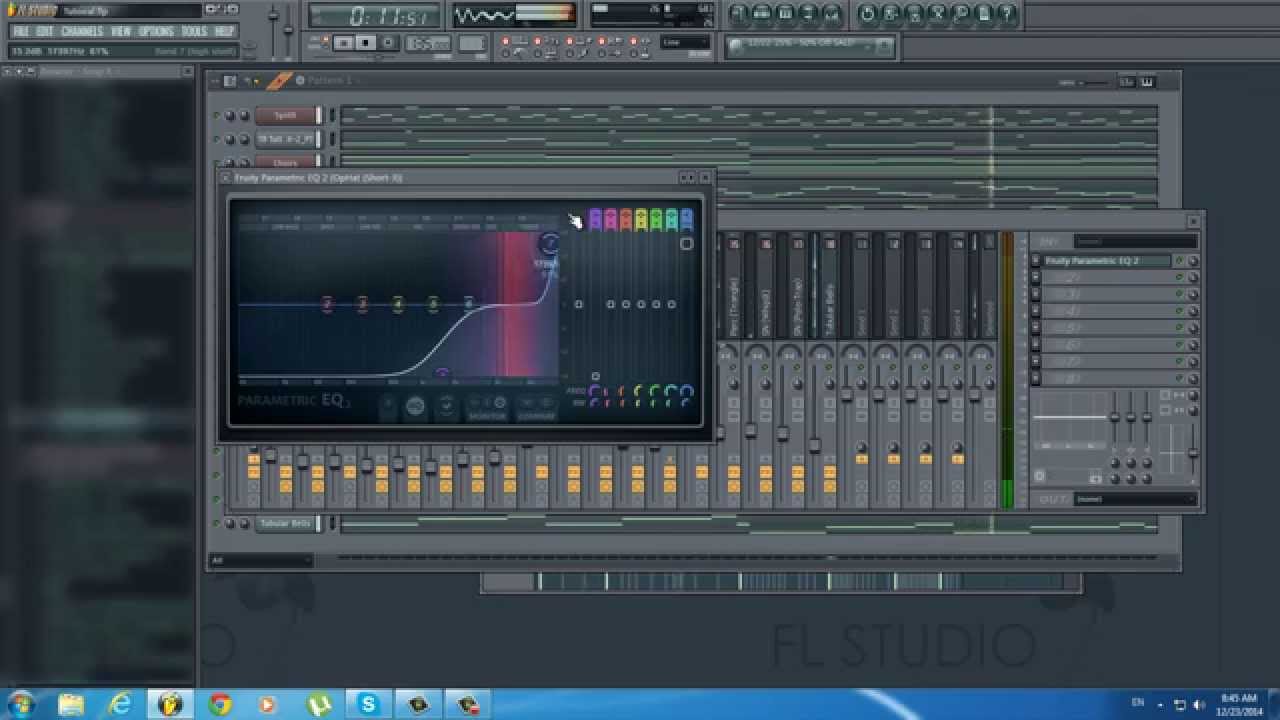Open Google Chrome from the taskbar
Screen dimensions: 1280x720
pyautogui.click(x=219, y=704)
